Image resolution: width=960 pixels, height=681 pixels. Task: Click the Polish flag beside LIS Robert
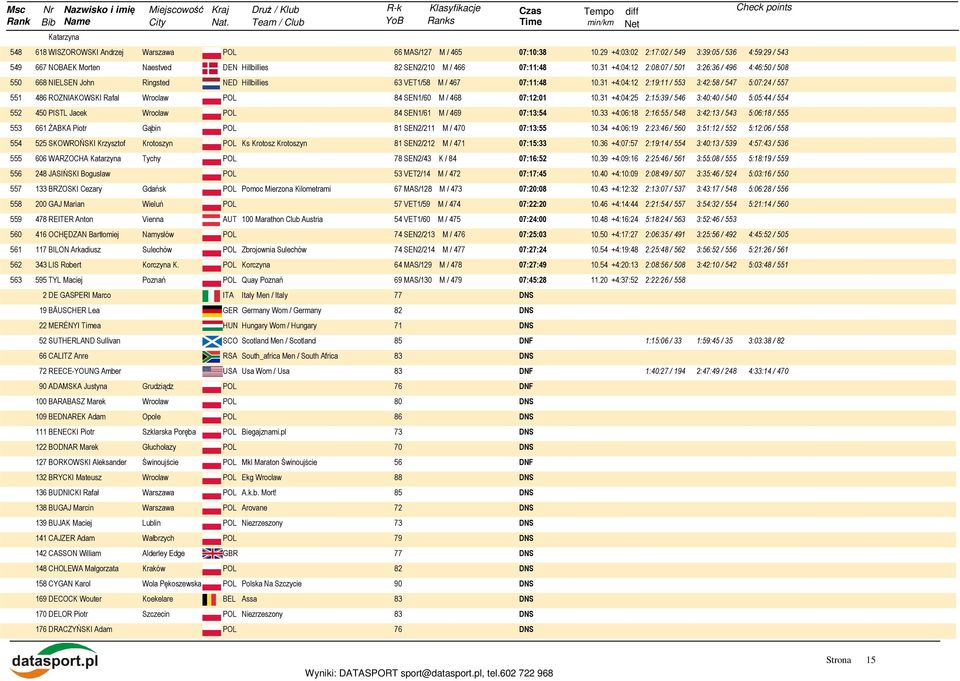[211, 266]
